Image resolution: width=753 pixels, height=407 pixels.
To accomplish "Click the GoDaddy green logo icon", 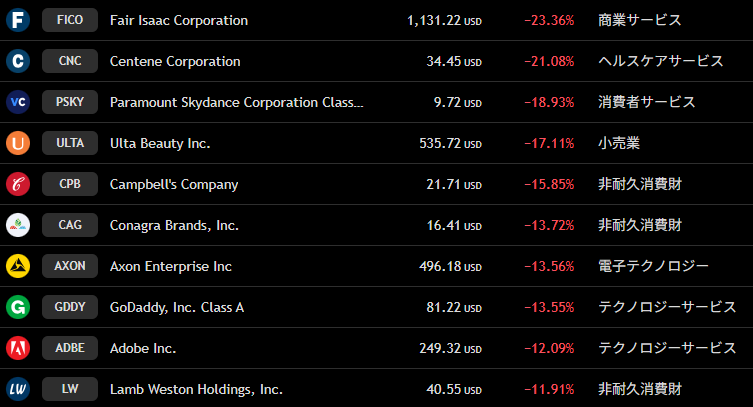I will pyautogui.click(x=18, y=307).
